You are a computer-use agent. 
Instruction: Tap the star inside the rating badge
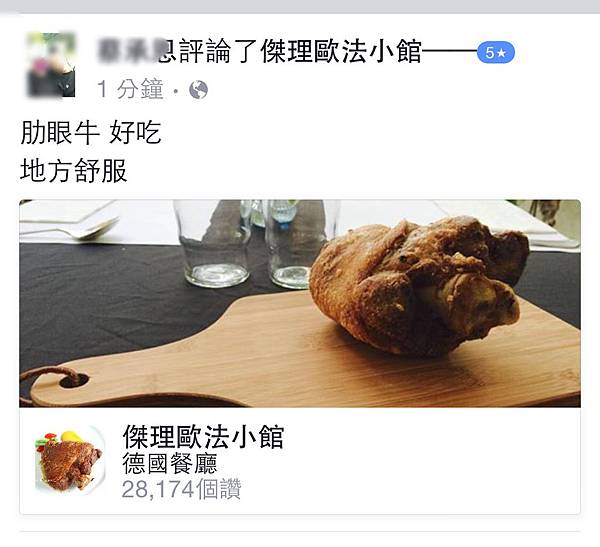tap(501, 53)
